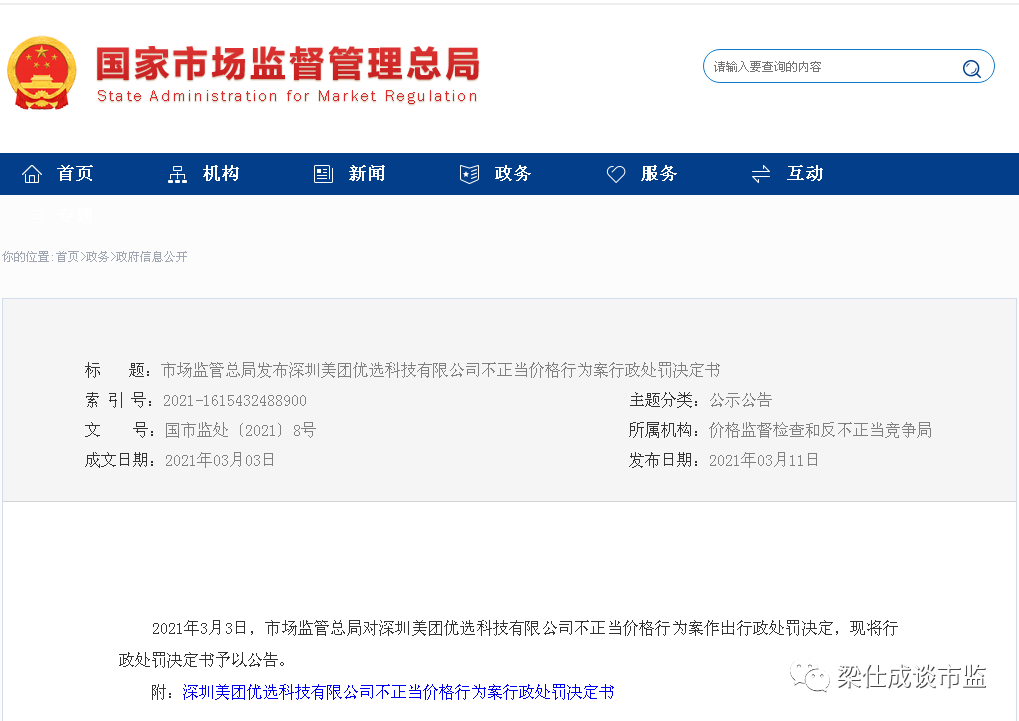Click the WeChat watermark icon
This screenshot has width=1019, height=721.
point(810,677)
